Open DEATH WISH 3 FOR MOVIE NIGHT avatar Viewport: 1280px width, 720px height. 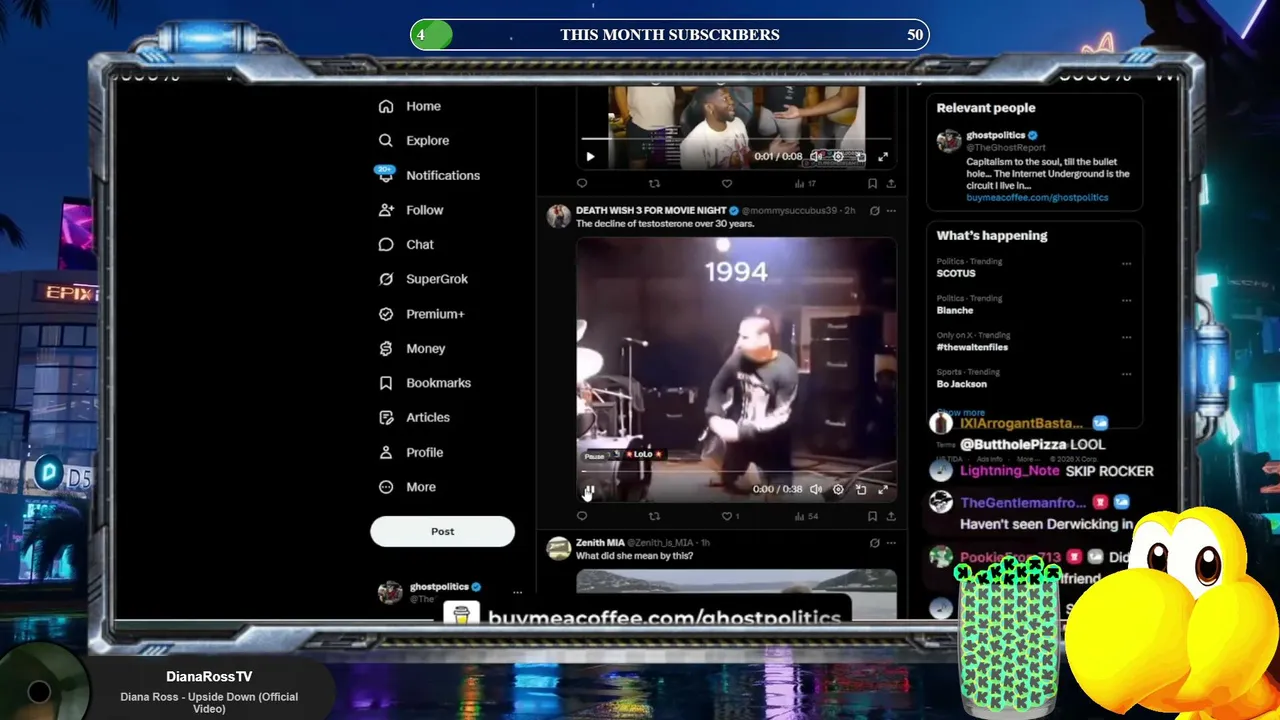click(559, 216)
